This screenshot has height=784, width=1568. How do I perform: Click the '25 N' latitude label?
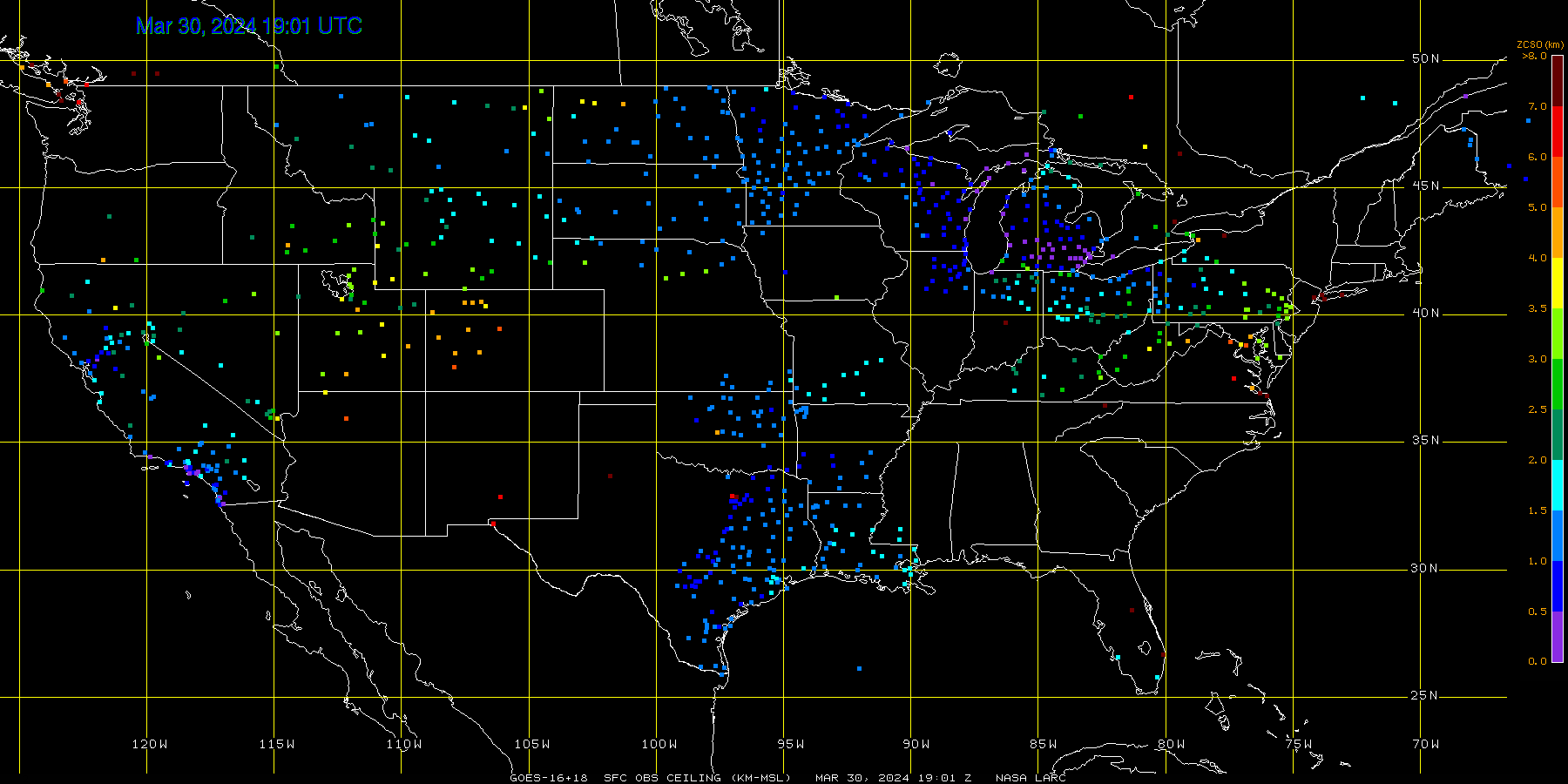pos(1426,695)
